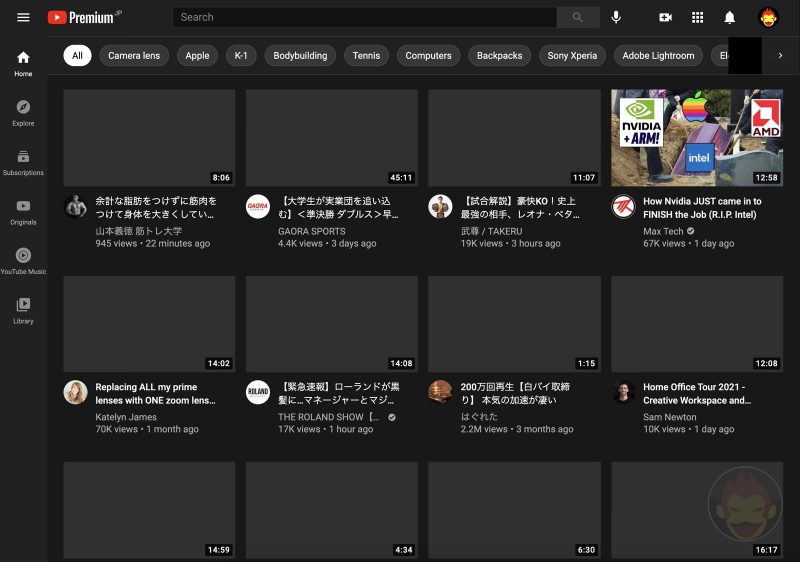Open 'Home Office Tour 2021' title
The width and height of the screenshot is (800, 562).
pyautogui.click(x=697, y=394)
